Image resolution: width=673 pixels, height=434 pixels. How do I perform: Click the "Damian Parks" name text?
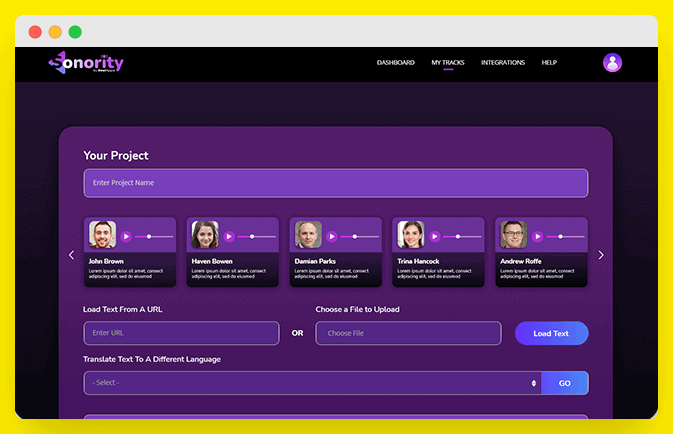(x=315, y=261)
